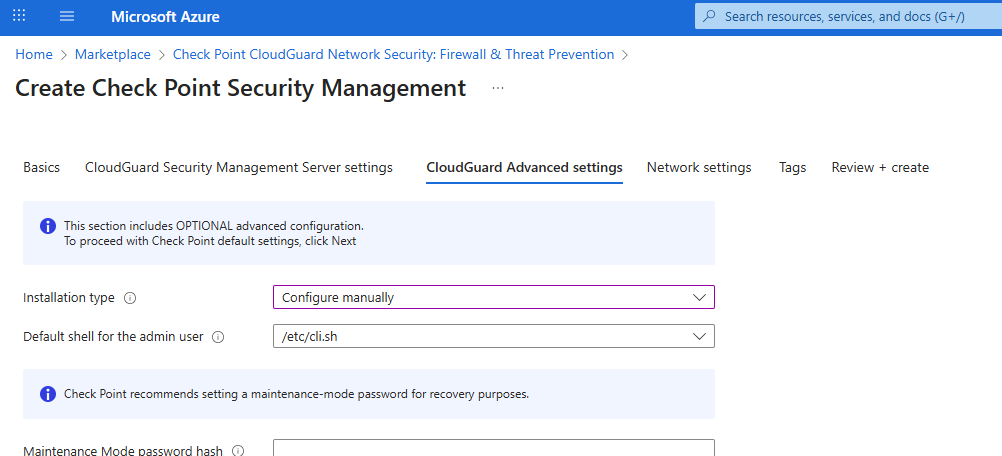The height and width of the screenshot is (456, 1002).
Task: Click the Microsoft Azure title
Action: click(x=165, y=17)
